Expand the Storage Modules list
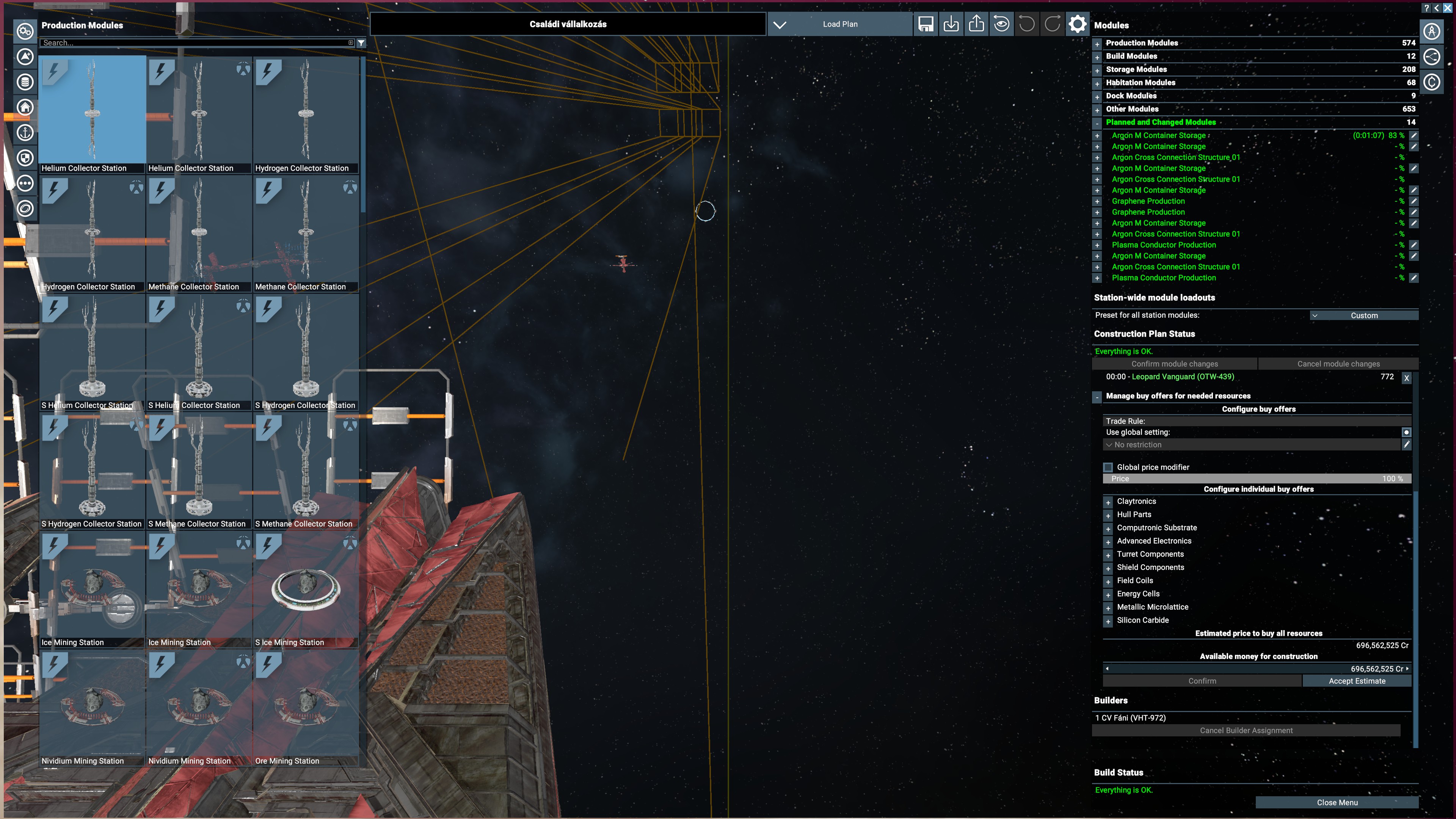This screenshot has width=1456, height=819. point(1097,70)
